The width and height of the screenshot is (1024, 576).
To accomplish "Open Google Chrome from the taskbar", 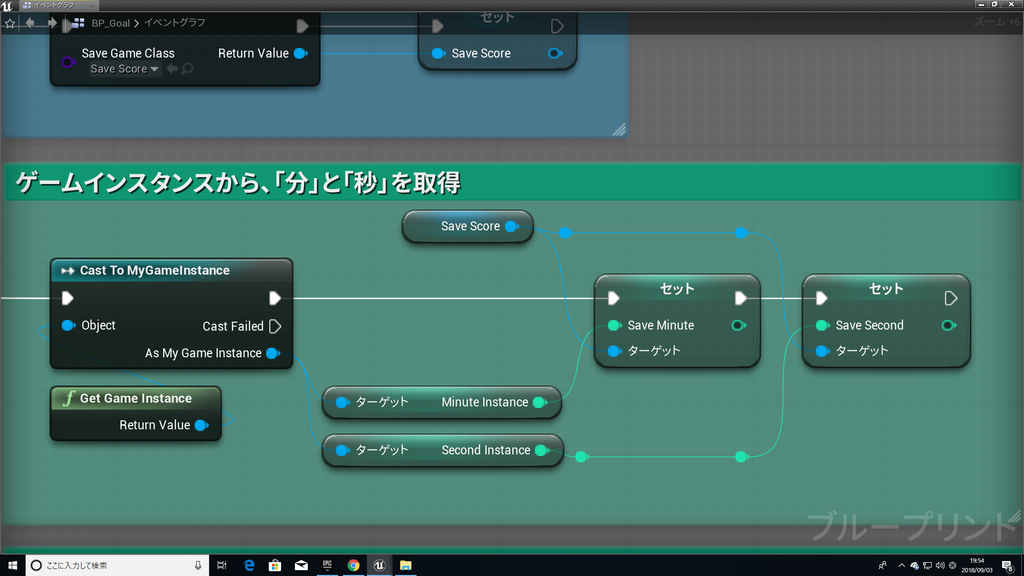I will [x=354, y=564].
